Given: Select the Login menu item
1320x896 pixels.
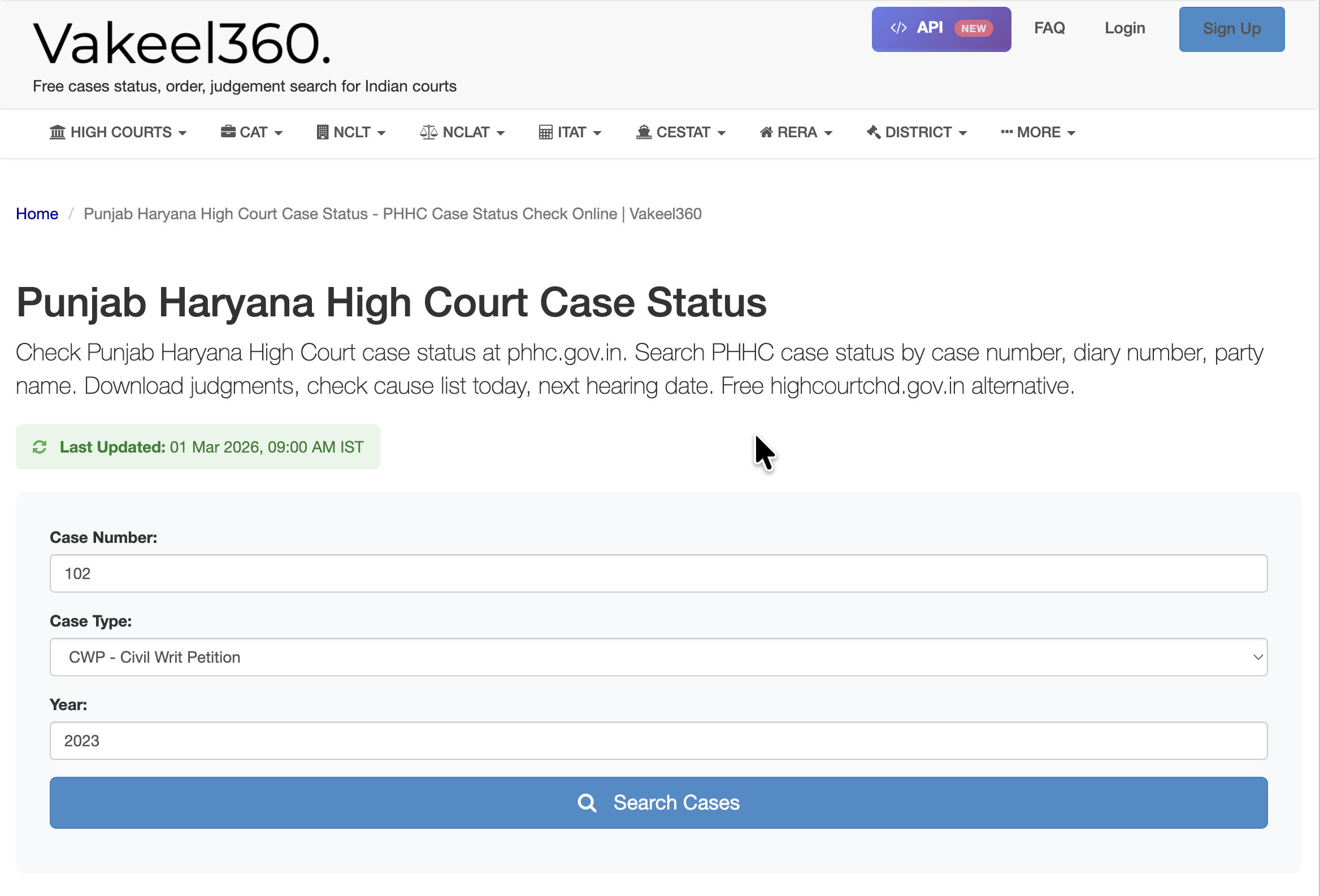Looking at the screenshot, I should tap(1124, 28).
